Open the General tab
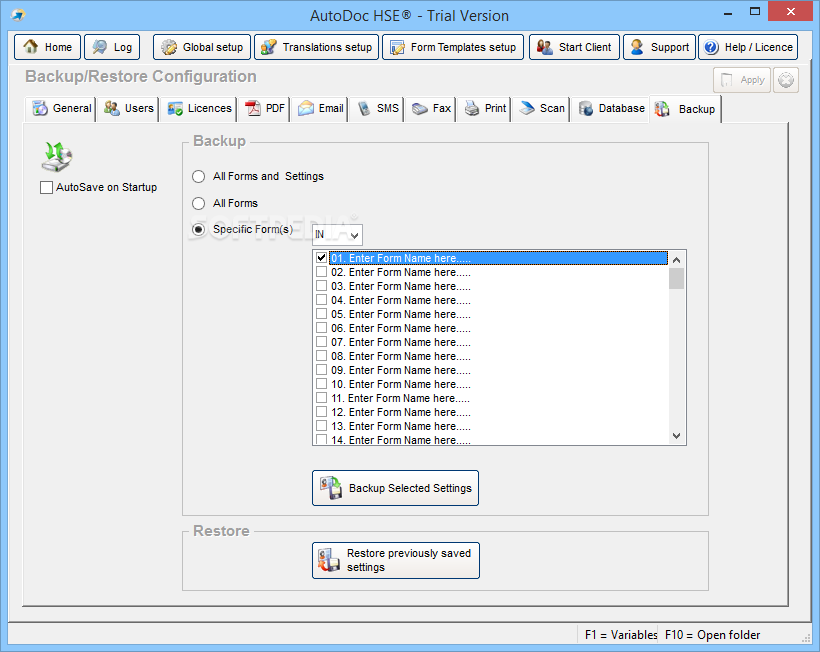The image size is (820, 652). (61, 108)
